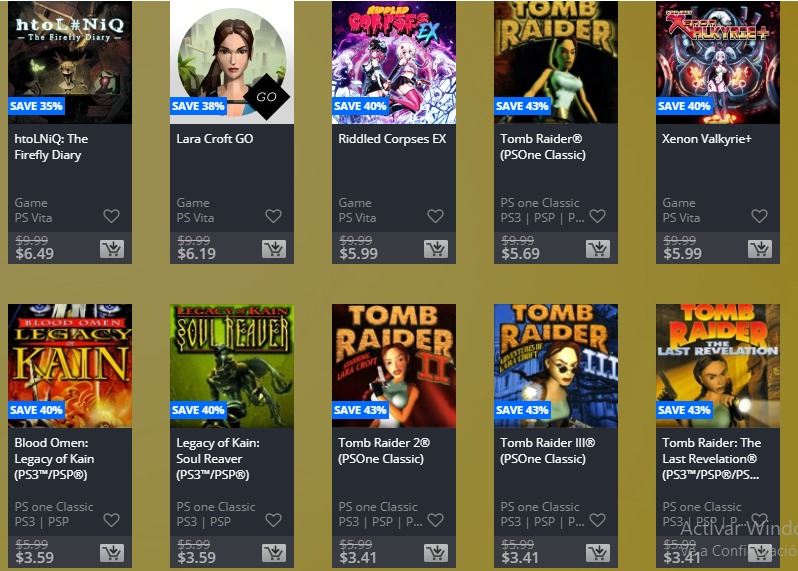Favorite Tomb Raider III with heart icon
This screenshot has width=798, height=571.
[597, 520]
